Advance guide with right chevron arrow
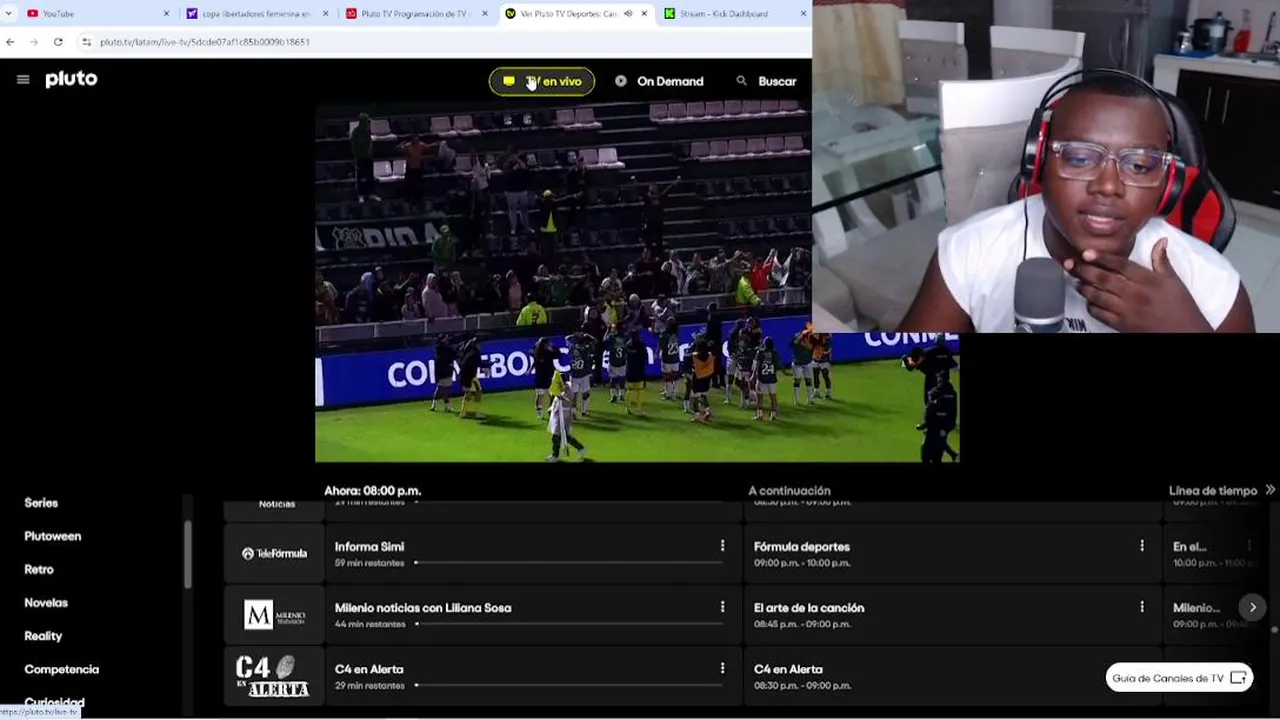1280x720 pixels. [1252, 607]
